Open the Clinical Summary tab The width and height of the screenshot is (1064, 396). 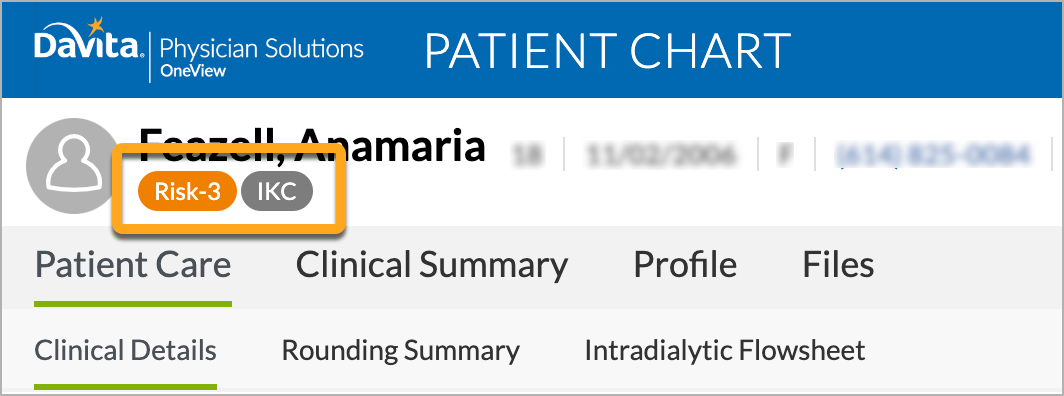pyautogui.click(x=432, y=265)
